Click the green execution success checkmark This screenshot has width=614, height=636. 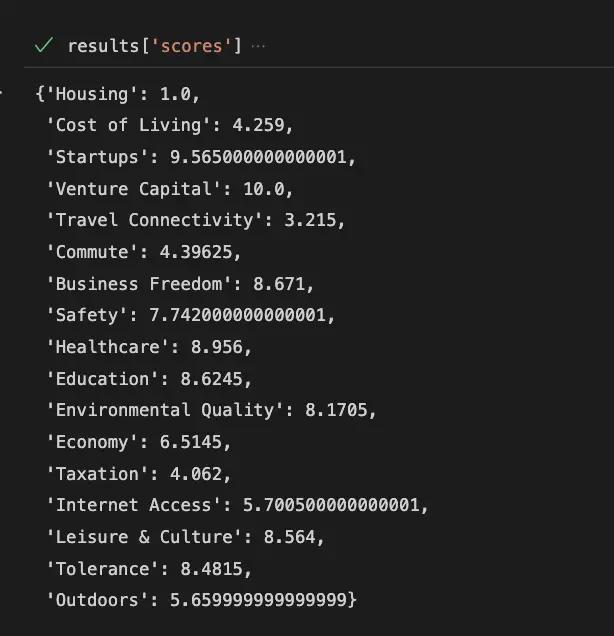tap(43, 46)
